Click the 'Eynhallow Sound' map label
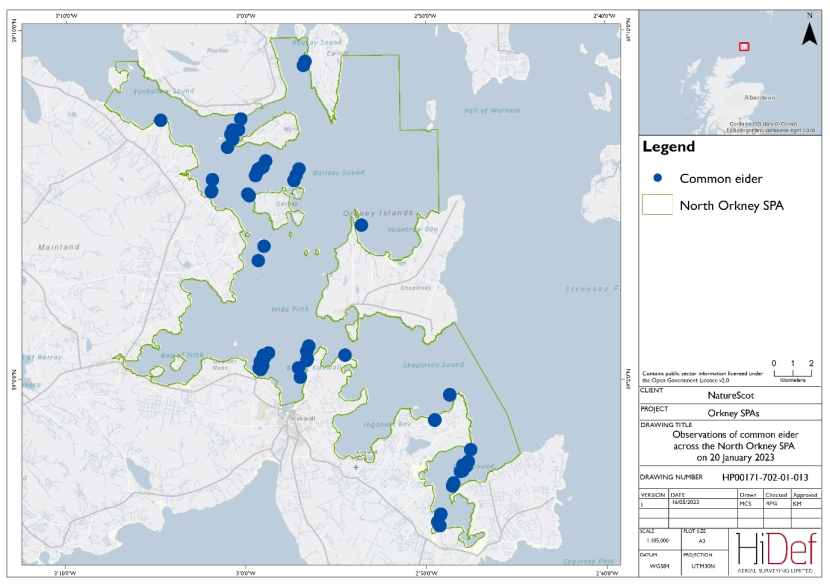This screenshot has height=587, width=830. [164, 91]
